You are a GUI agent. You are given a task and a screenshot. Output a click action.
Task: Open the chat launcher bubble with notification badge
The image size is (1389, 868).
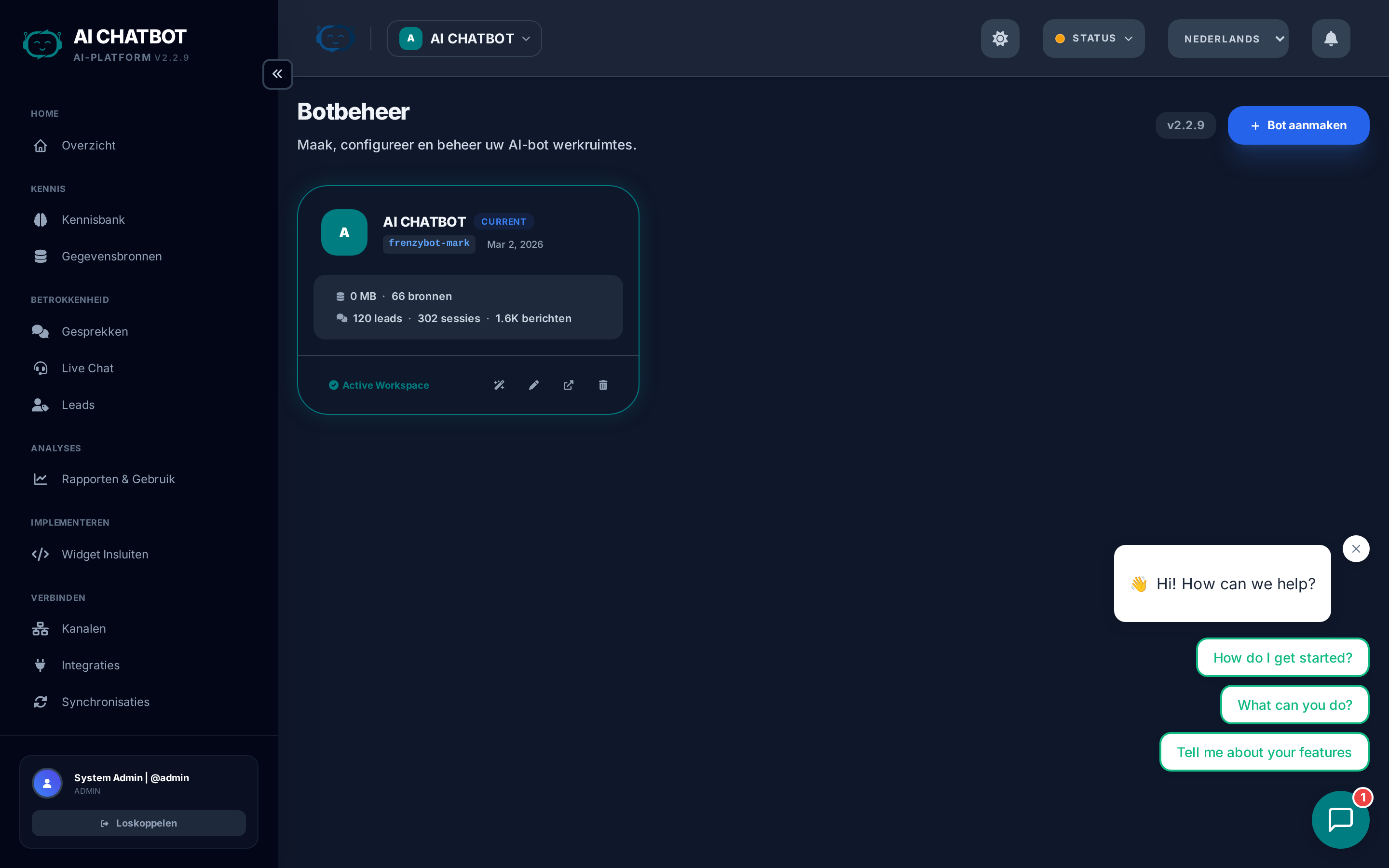pyautogui.click(x=1341, y=819)
